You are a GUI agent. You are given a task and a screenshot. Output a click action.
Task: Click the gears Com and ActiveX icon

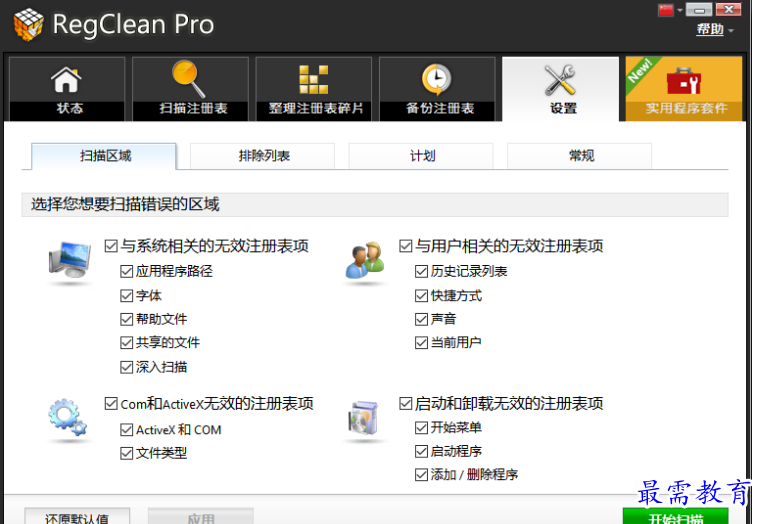point(67,418)
